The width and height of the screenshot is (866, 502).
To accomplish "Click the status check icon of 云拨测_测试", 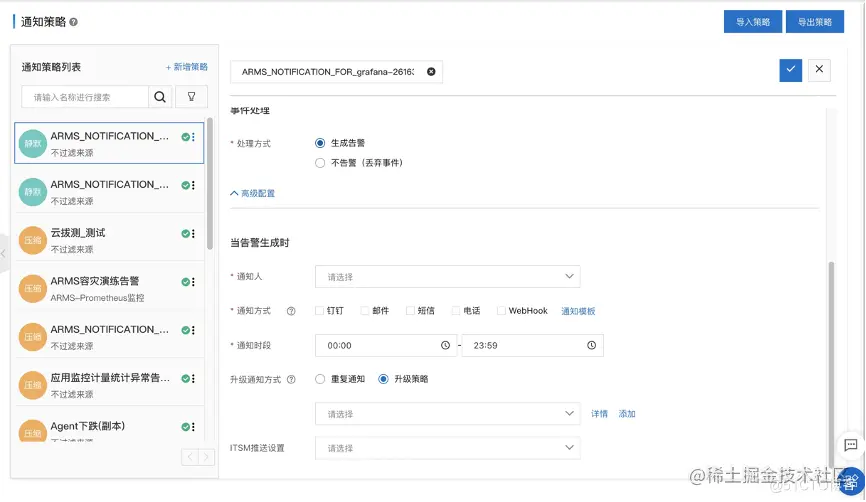I will tap(186, 234).
